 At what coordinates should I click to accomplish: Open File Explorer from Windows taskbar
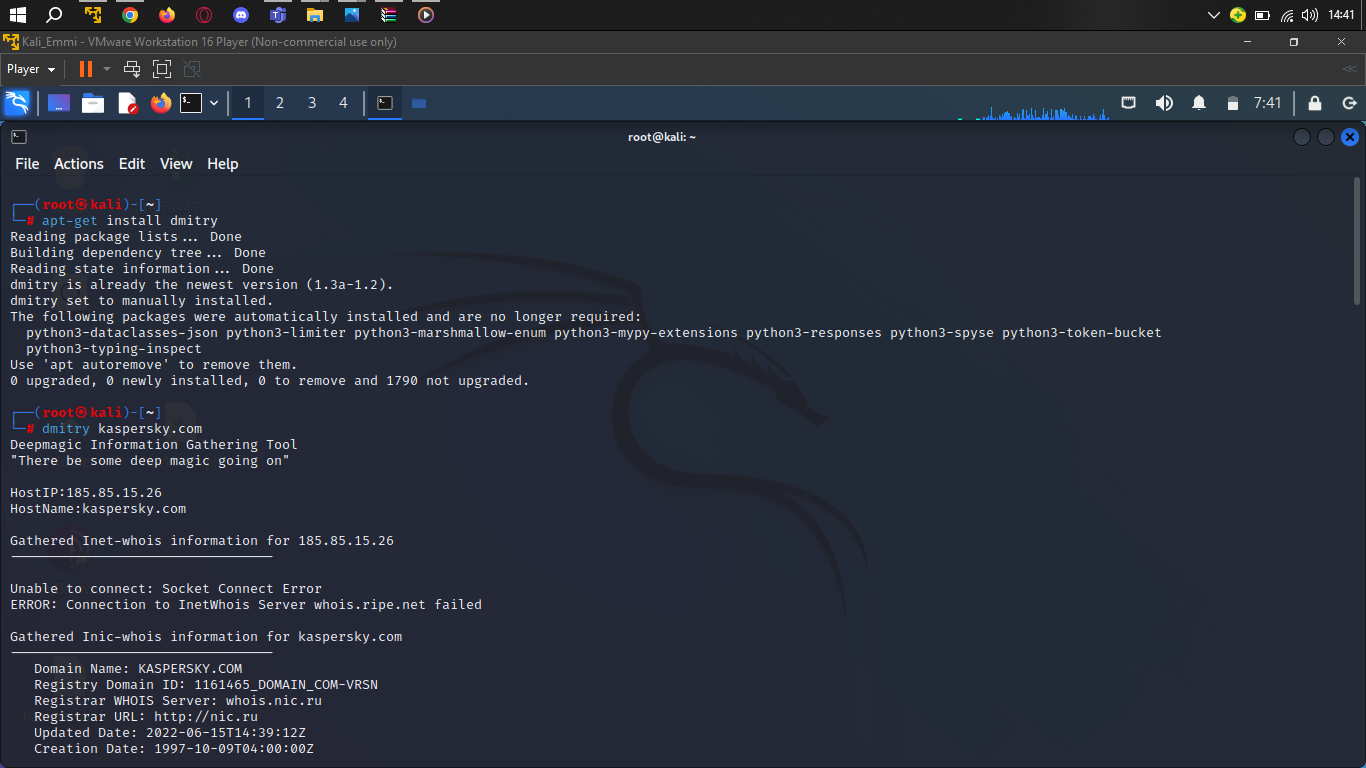point(315,15)
